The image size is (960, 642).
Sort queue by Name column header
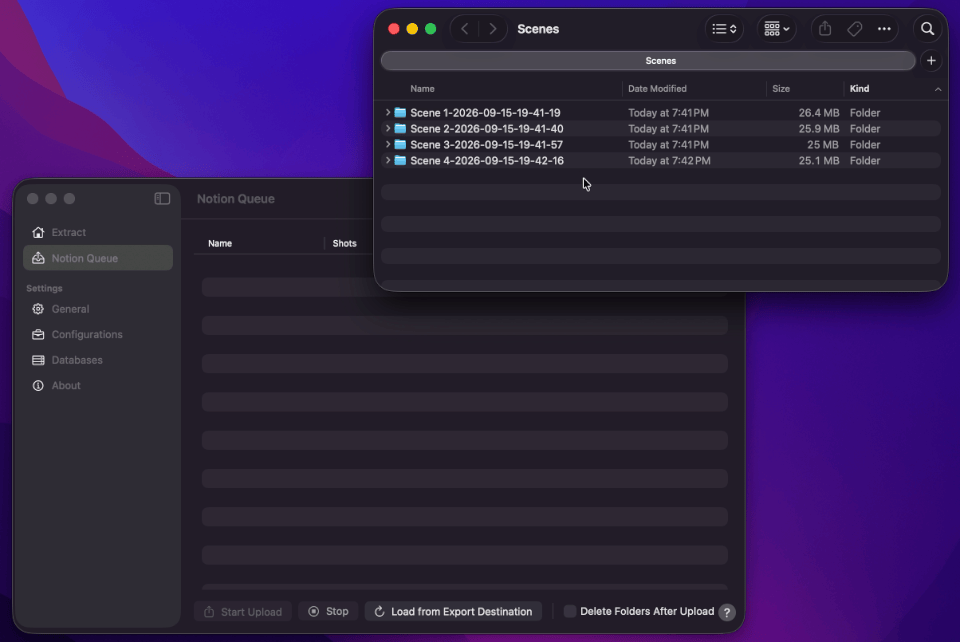click(220, 244)
